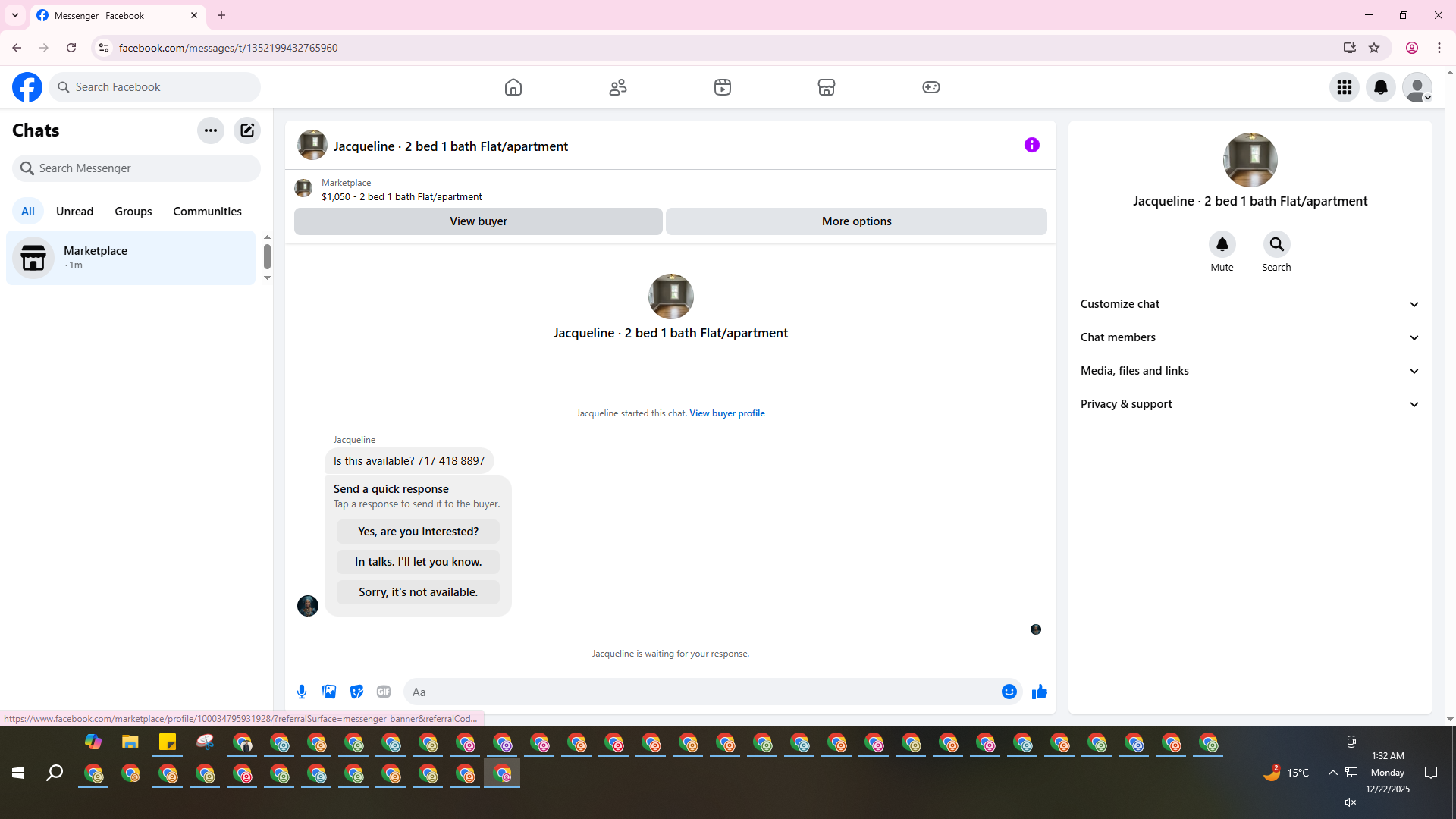Click the Marketplace listing banner thumbnail
This screenshot has width=1456, height=819.
303,188
